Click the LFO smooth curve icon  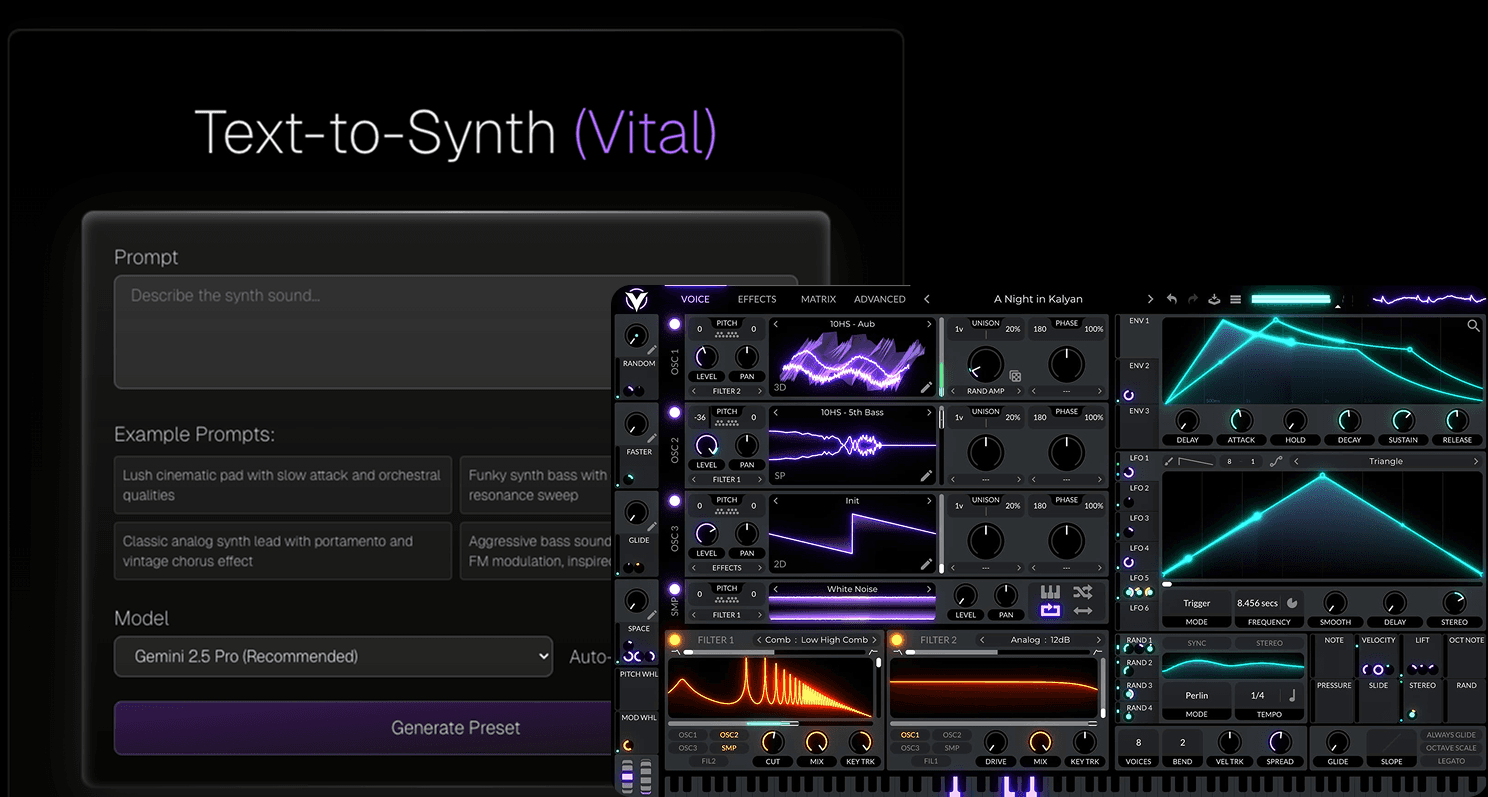point(1276,461)
